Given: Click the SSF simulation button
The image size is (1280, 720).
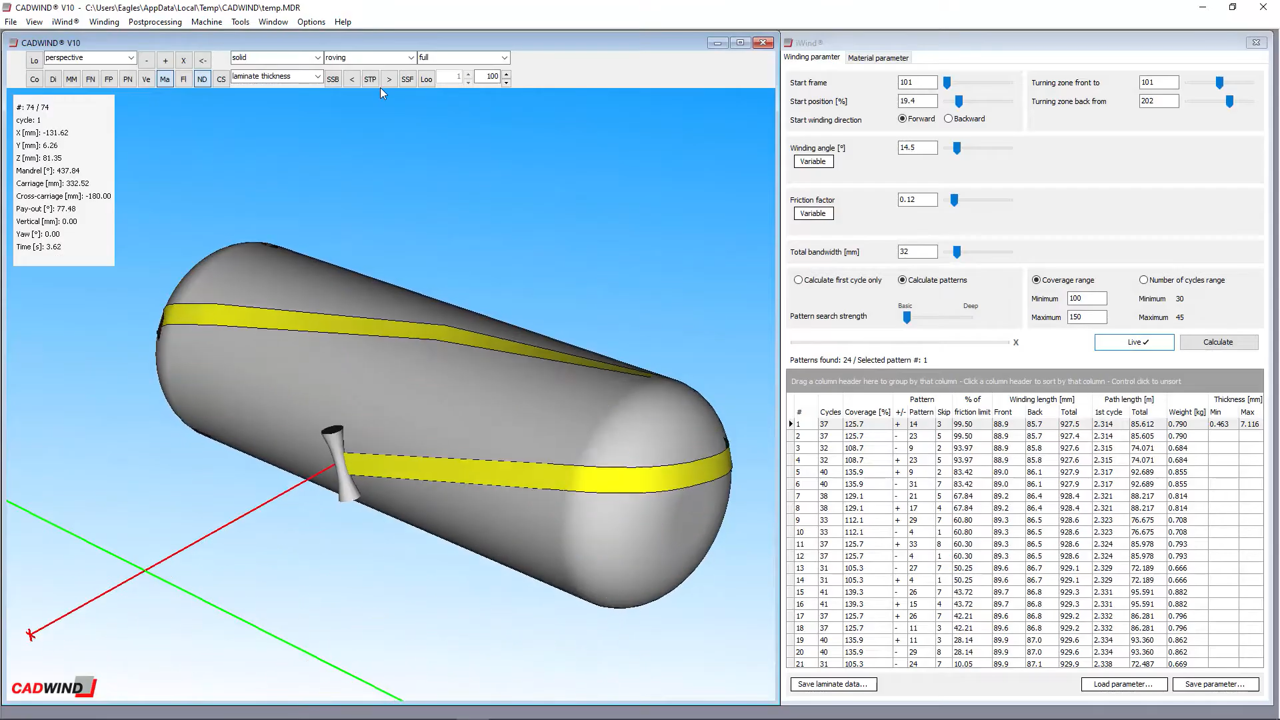Looking at the screenshot, I should pyautogui.click(x=407, y=79).
